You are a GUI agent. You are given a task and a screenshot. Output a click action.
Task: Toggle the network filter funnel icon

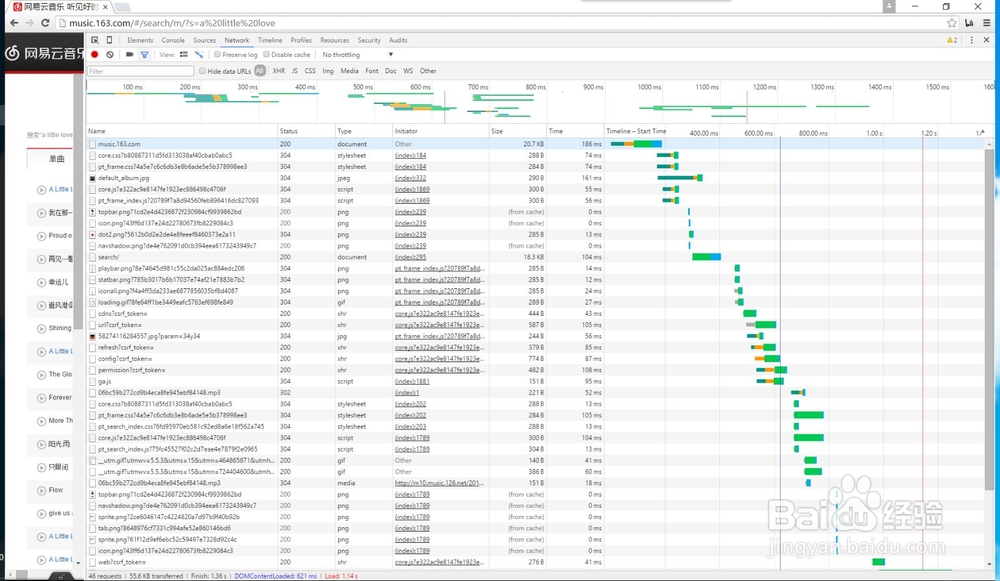tap(144, 55)
